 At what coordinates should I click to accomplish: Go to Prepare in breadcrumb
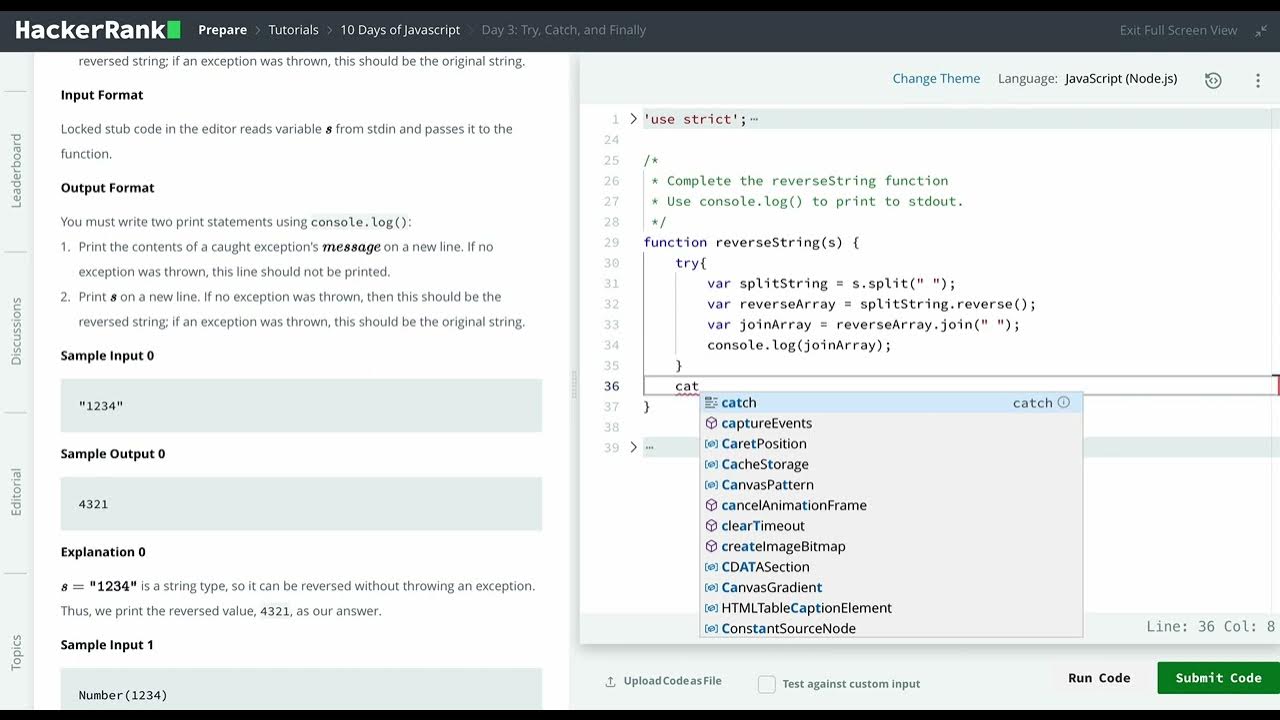pos(223,30)
